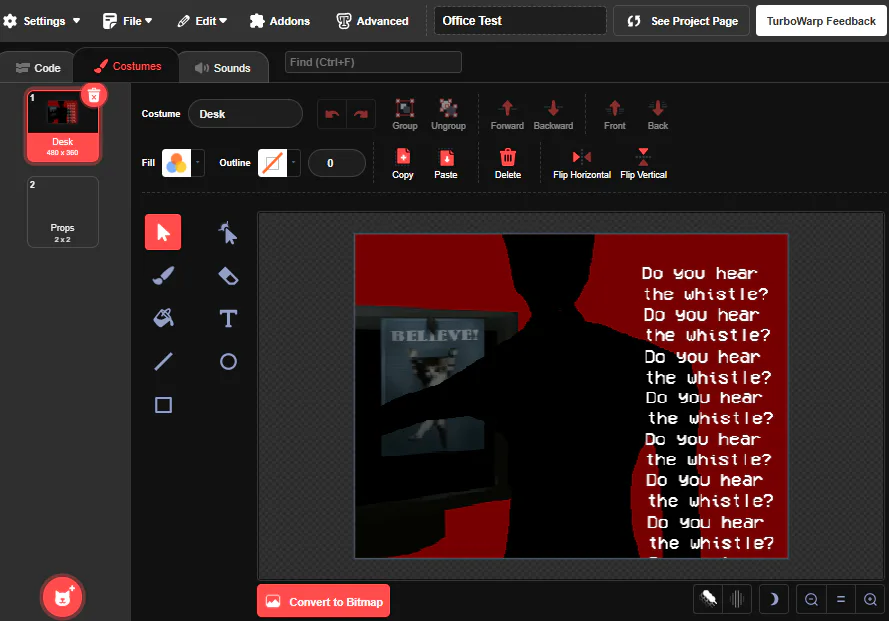Expand the Outline color dropdown arrow

point(293,163)
